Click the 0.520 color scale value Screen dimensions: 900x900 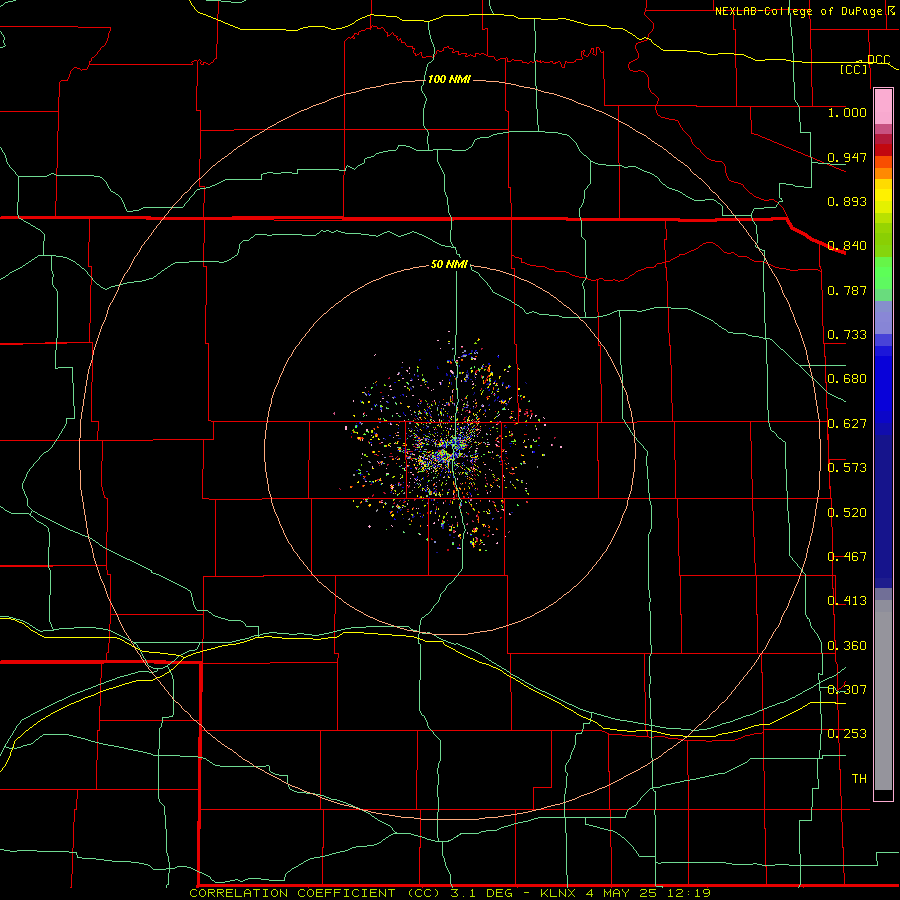point(847,513)
